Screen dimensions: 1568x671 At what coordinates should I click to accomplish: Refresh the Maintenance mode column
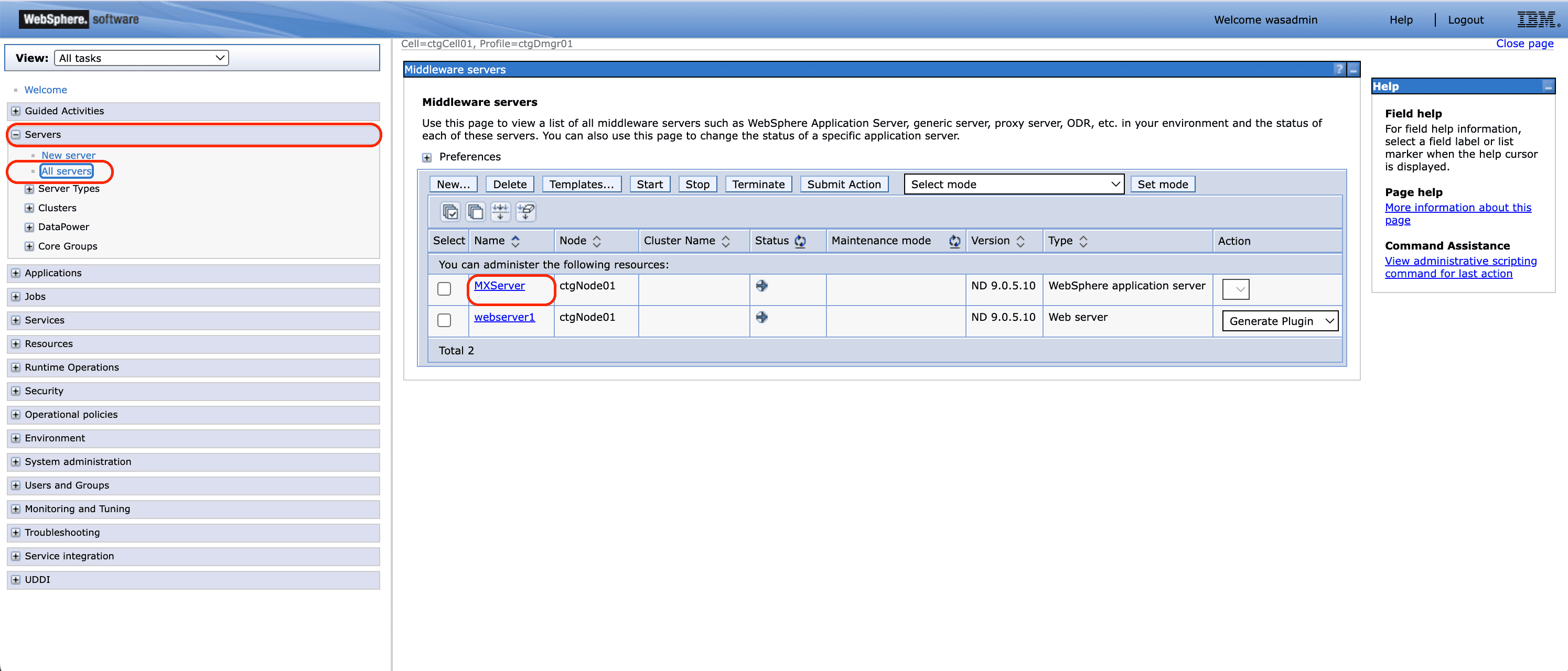954,241
